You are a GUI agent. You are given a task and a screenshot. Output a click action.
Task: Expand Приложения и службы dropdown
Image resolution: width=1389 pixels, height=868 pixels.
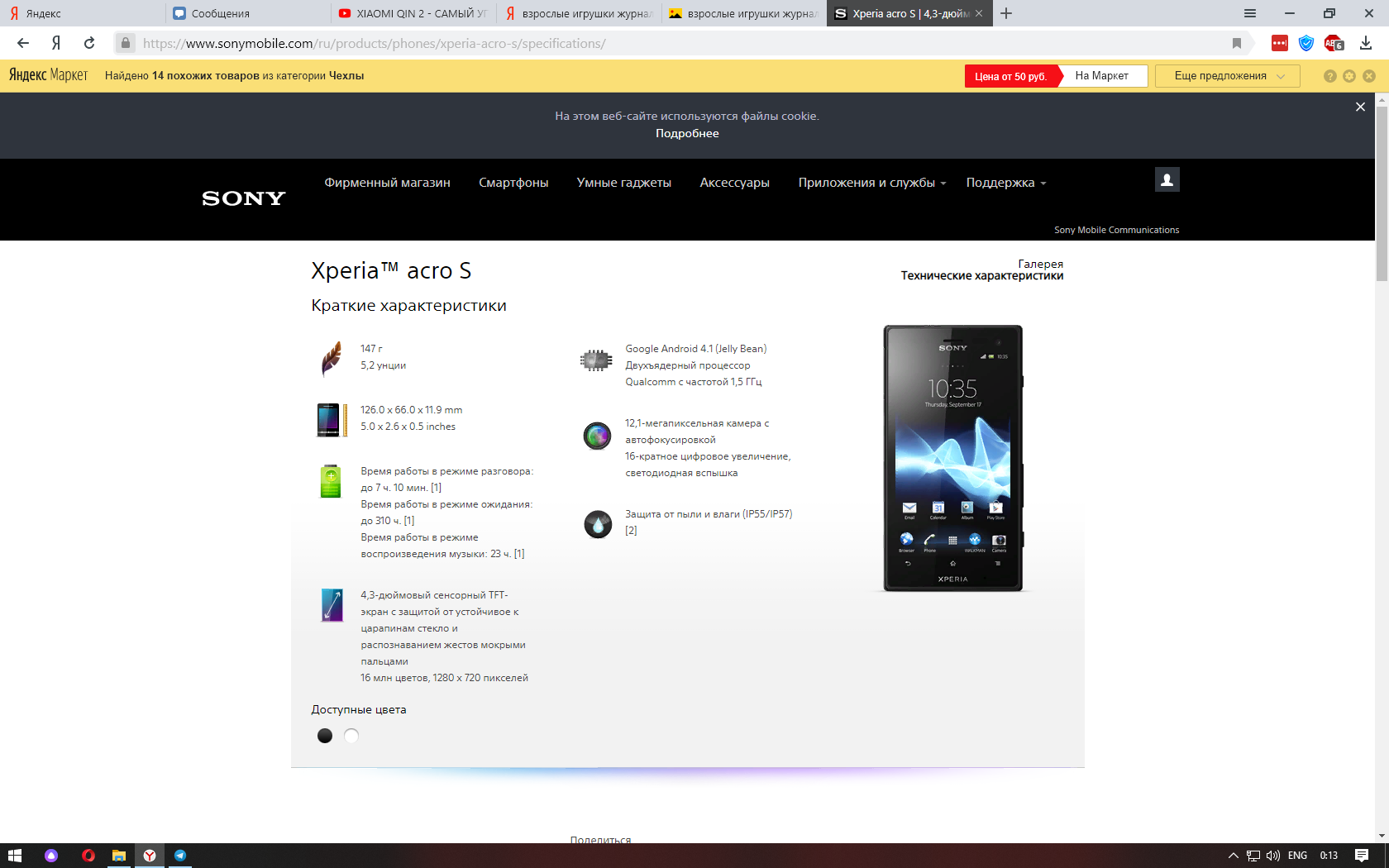pos(872,183)
